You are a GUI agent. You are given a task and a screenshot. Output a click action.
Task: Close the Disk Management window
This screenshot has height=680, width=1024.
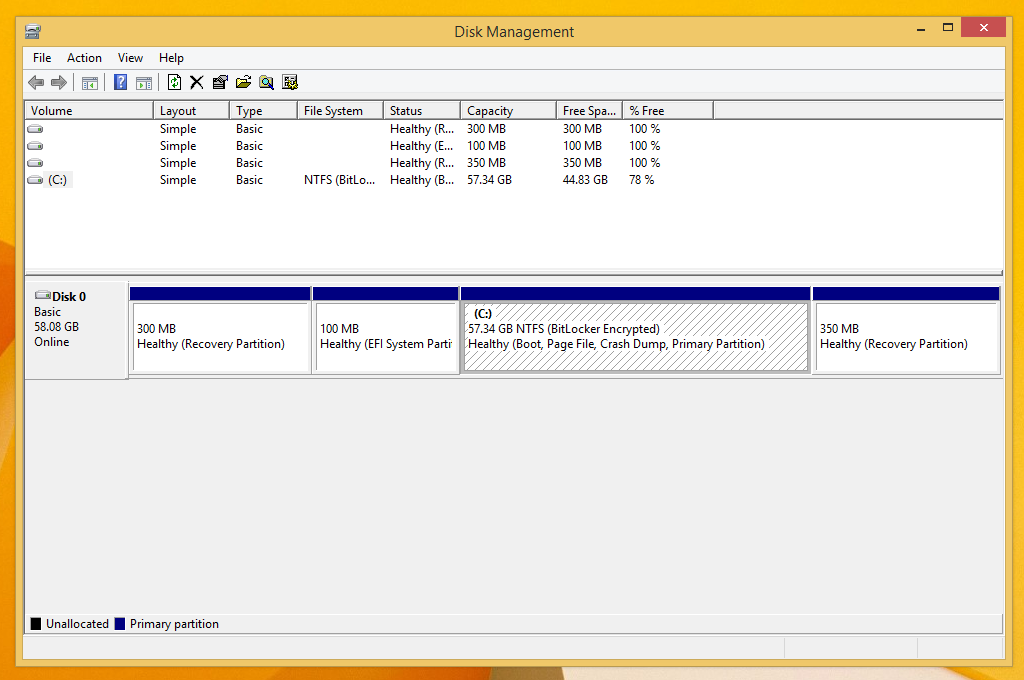(x=984, y=27)
